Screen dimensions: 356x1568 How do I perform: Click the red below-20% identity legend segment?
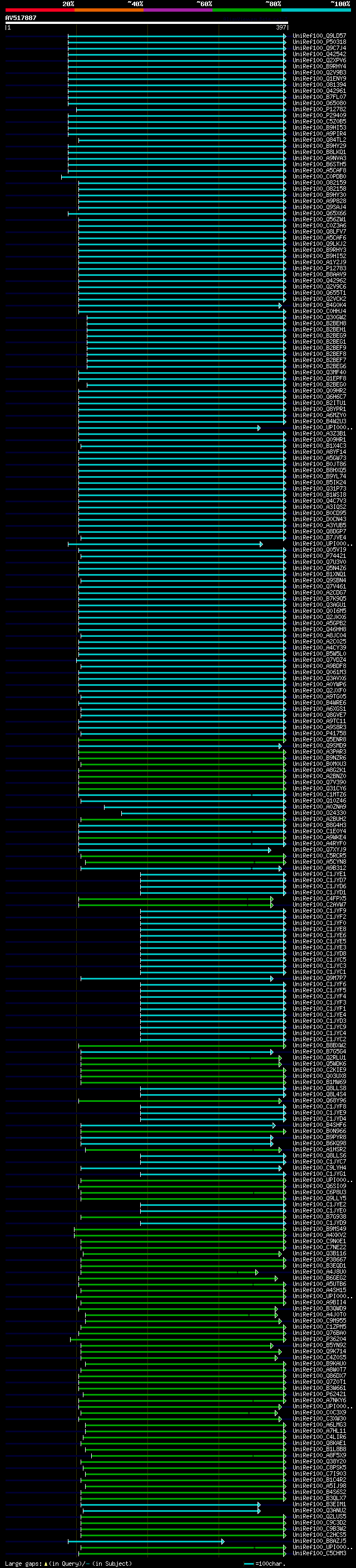coord(39,10)
